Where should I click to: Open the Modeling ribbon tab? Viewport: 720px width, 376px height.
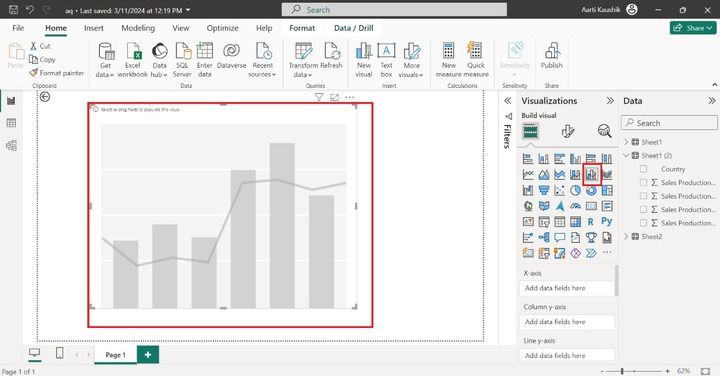(138, 28)
